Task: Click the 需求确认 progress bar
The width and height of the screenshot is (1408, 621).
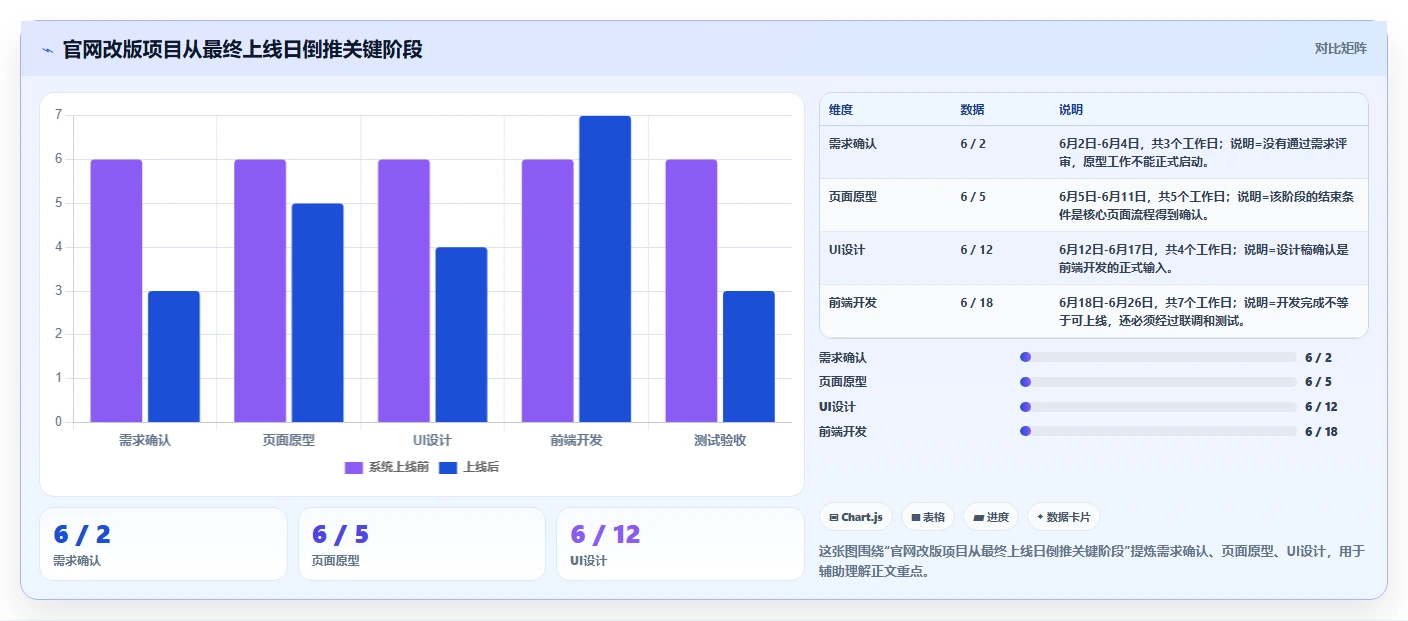Action: click(x=1158, y=357)
